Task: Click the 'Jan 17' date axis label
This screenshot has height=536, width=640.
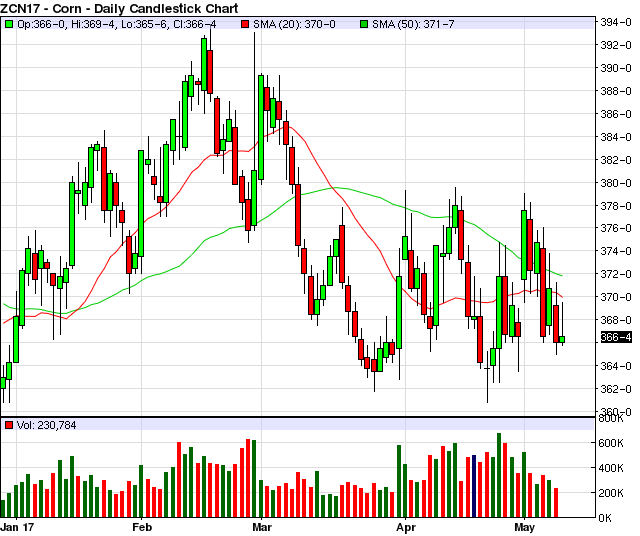Action: point(17,527)
